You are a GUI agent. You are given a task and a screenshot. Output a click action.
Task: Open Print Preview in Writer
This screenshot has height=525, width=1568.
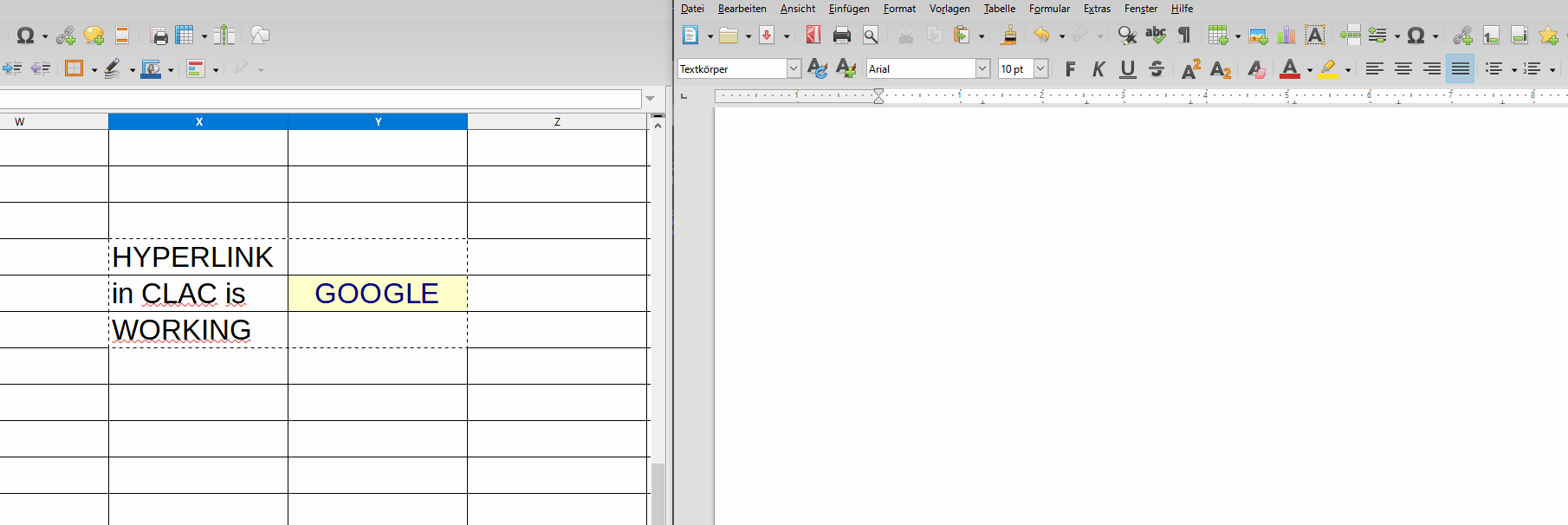coord(871,36)
